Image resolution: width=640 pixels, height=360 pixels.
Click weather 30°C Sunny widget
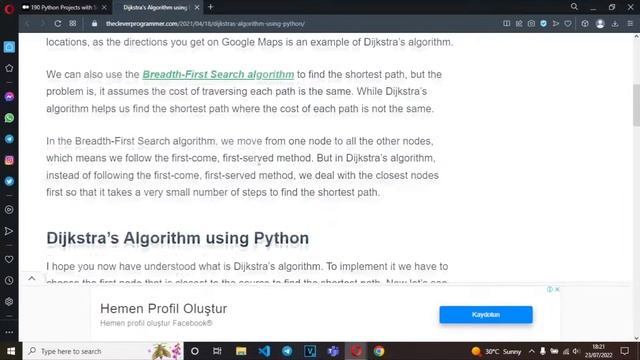(496, 351)
